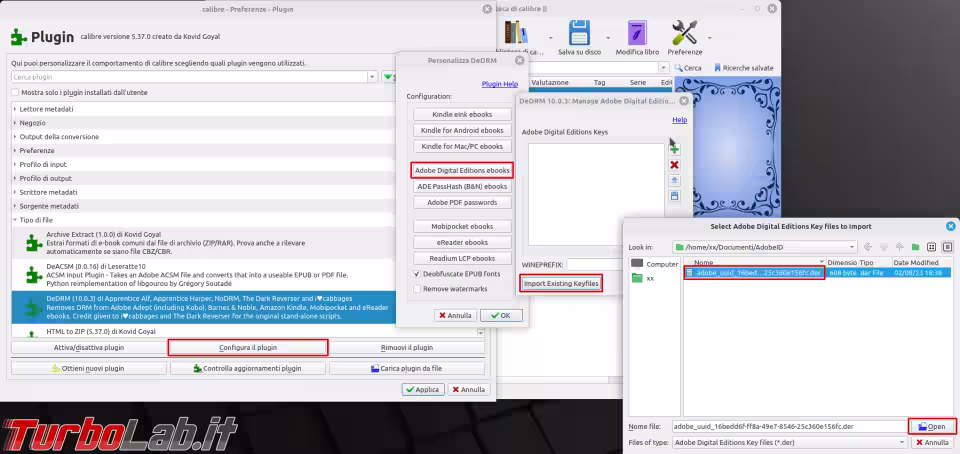Screen dimensions: 960x454
Task: Open Look in path dropdown
Action: (x=852, y=247)
